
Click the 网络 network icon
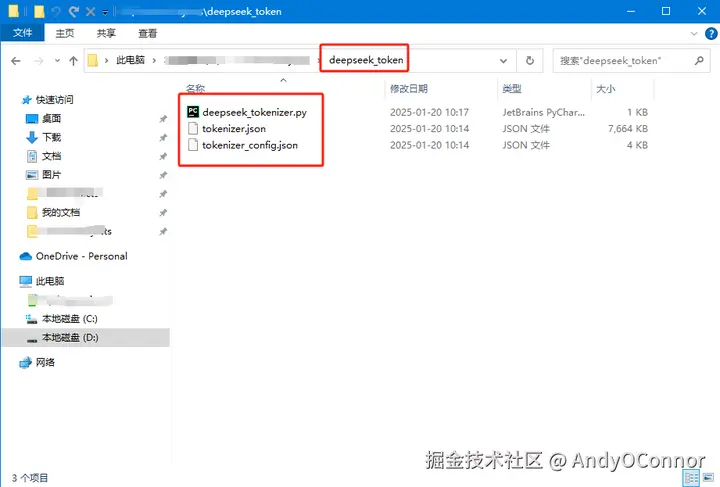pos(26,363)
